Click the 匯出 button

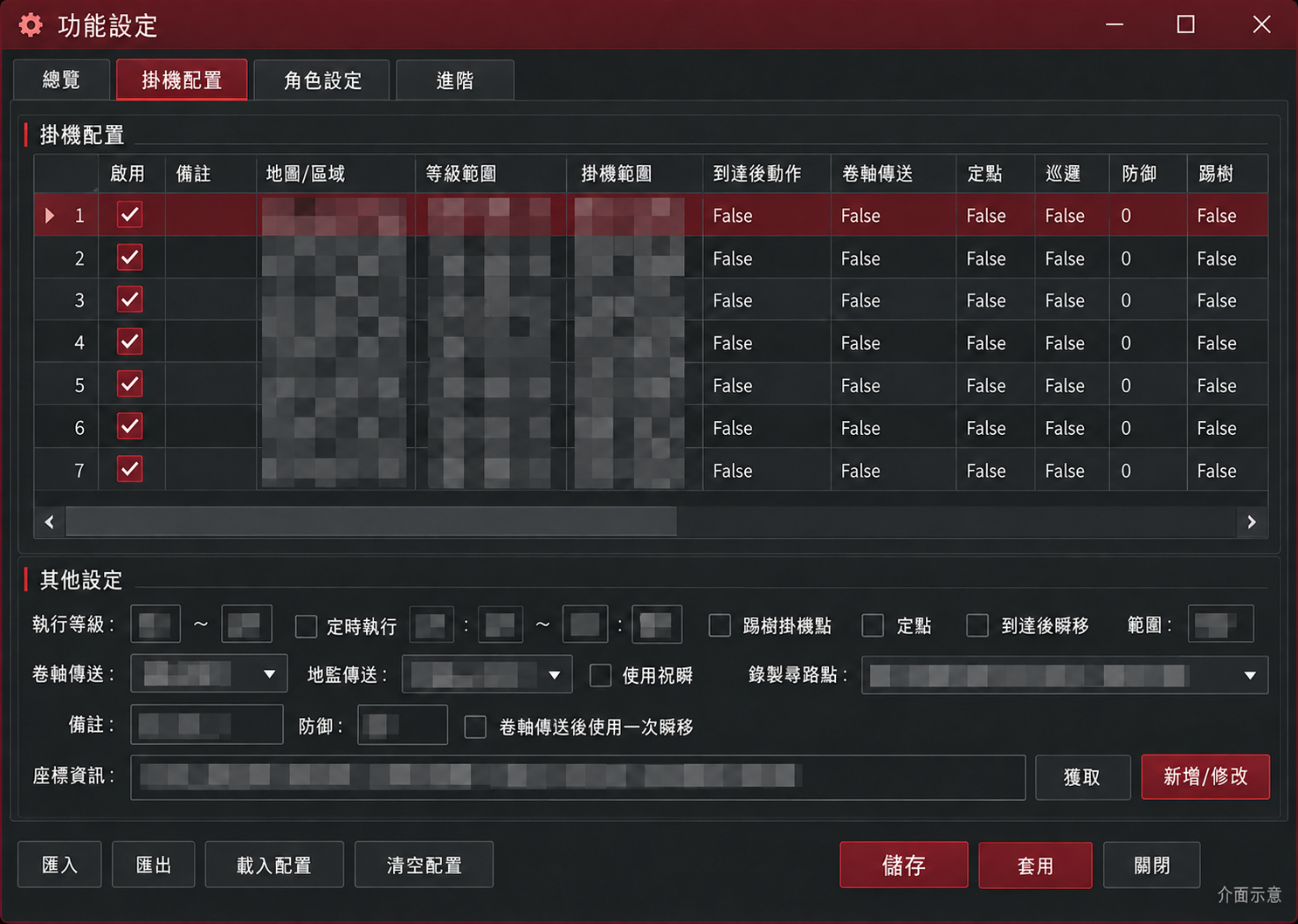[x=154, y=865]
